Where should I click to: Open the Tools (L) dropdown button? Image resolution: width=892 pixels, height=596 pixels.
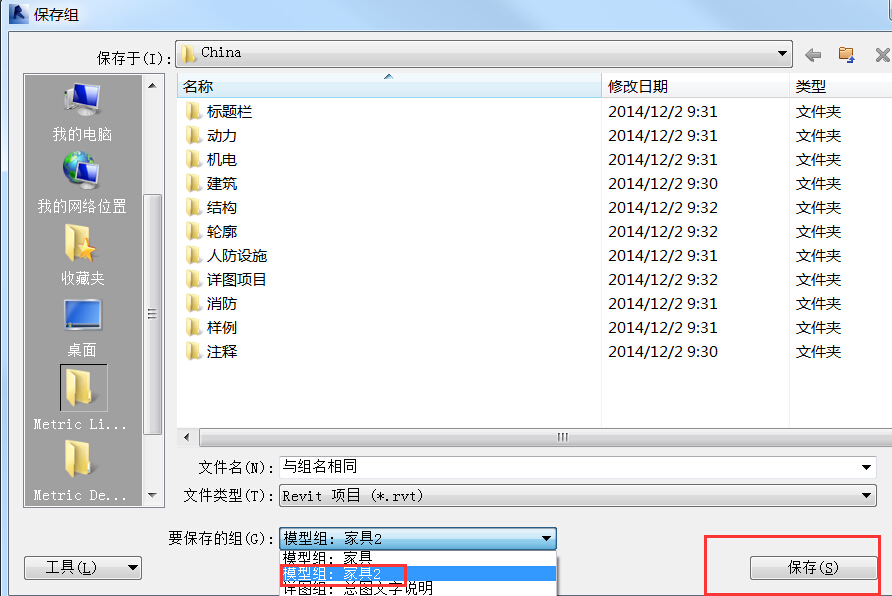pyautogui.click(x=83, y=567)
